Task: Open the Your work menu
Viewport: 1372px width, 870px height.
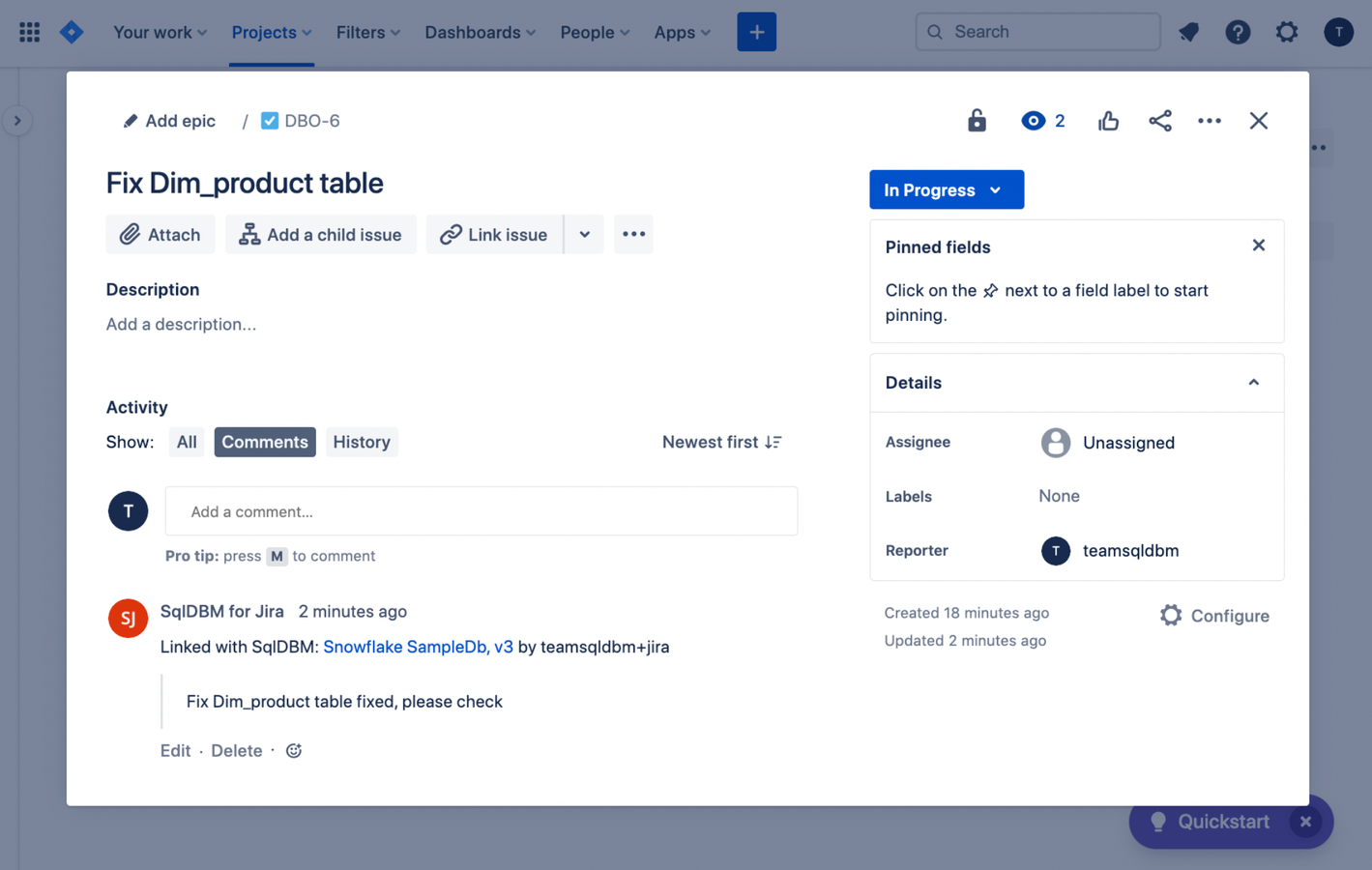Action: coord(160,32)
